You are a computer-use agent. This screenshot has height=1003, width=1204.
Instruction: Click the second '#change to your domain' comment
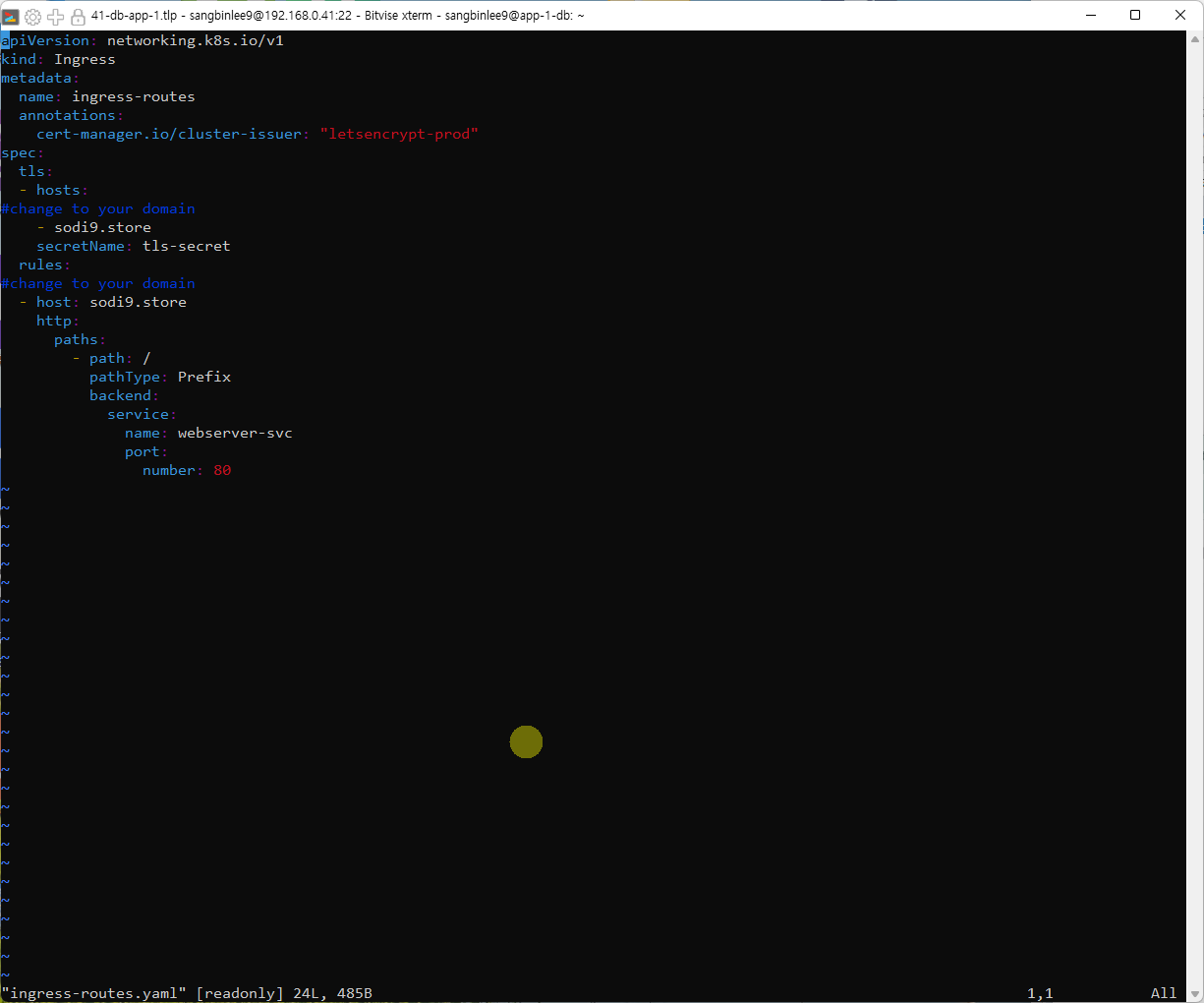(98, 283)
